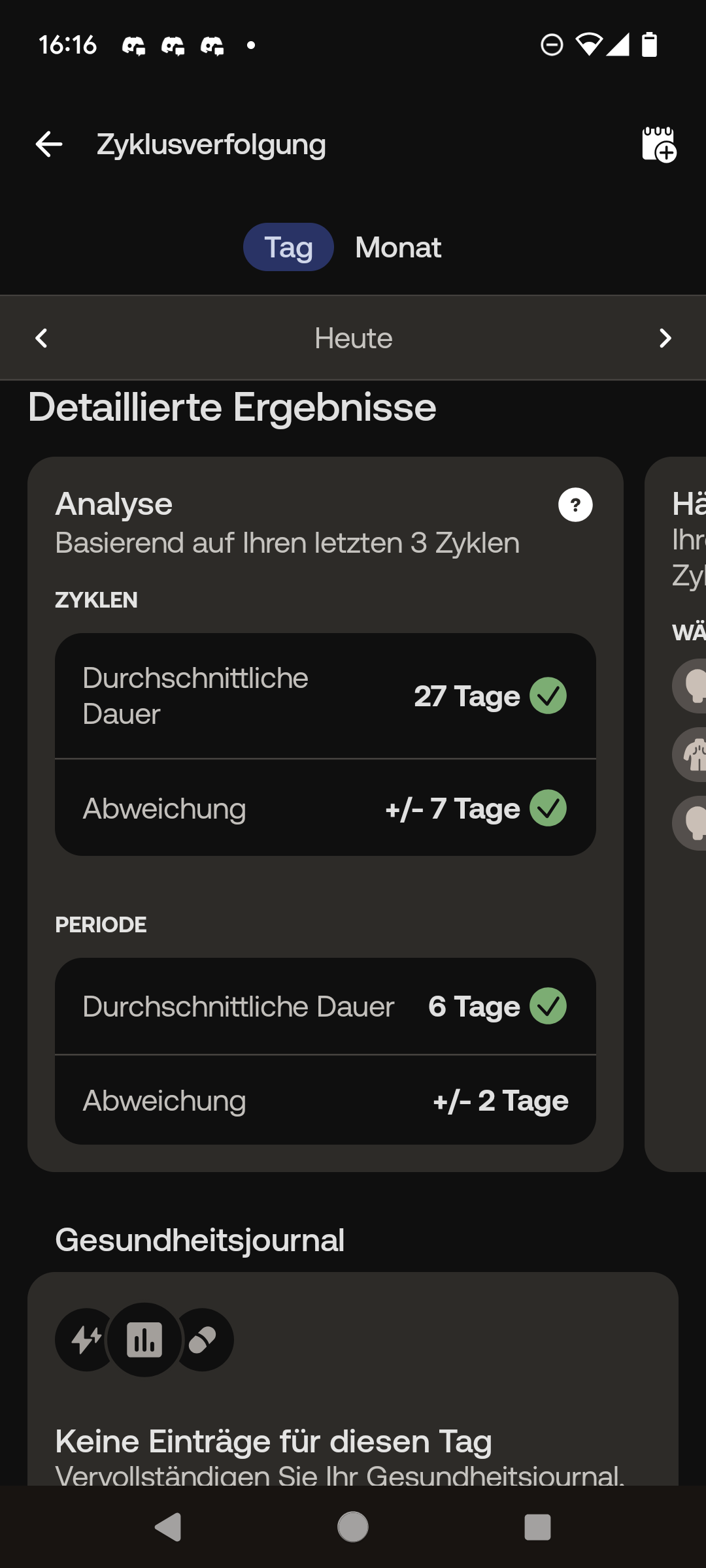Open the Analyse help question mark
The height and width of the screenshot is (1568, 706).
pyautogui.click(x=575, y=505)
